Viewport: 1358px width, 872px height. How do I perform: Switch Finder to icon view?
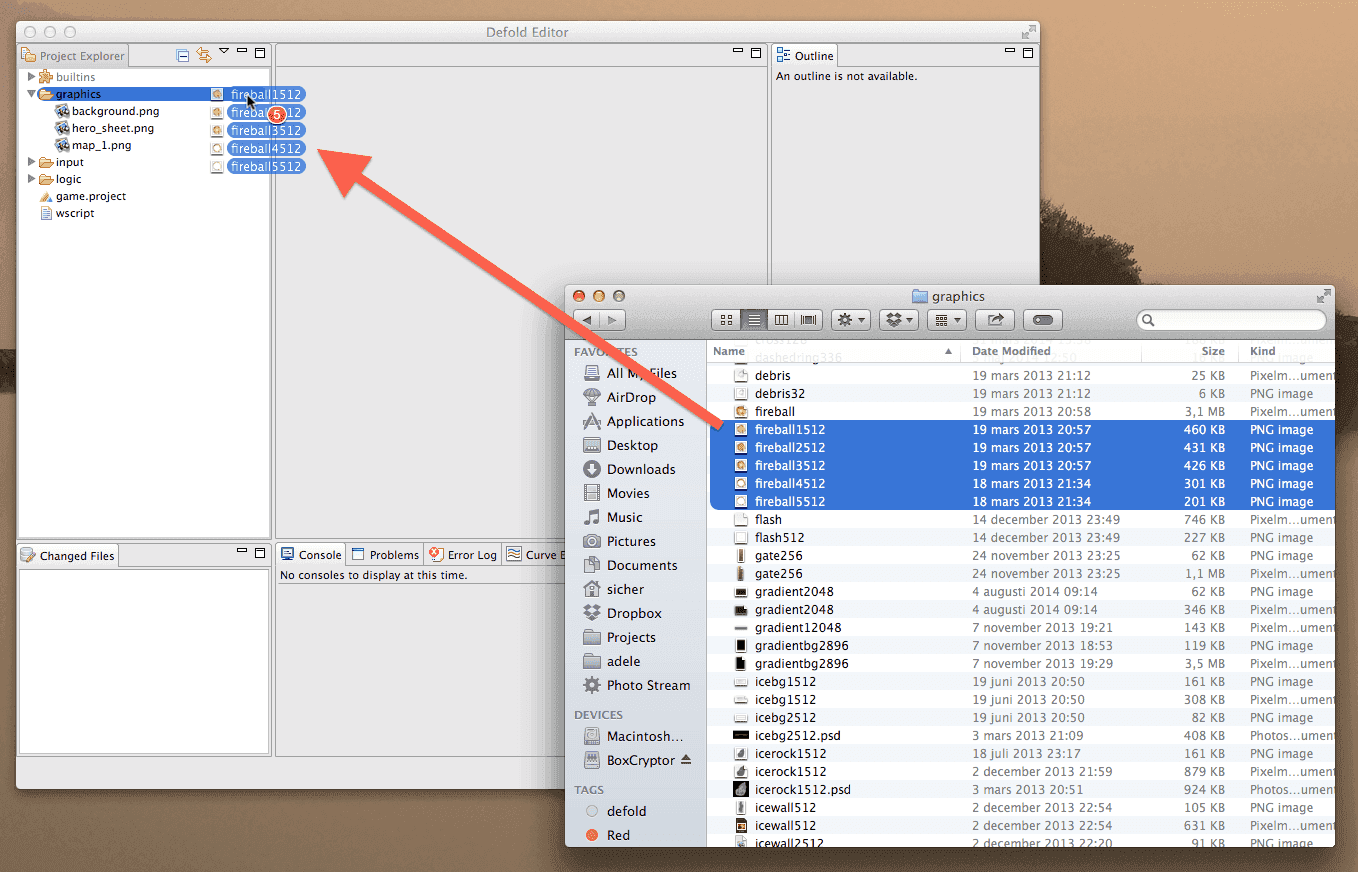pyautogui.click(x=726, y=320)
